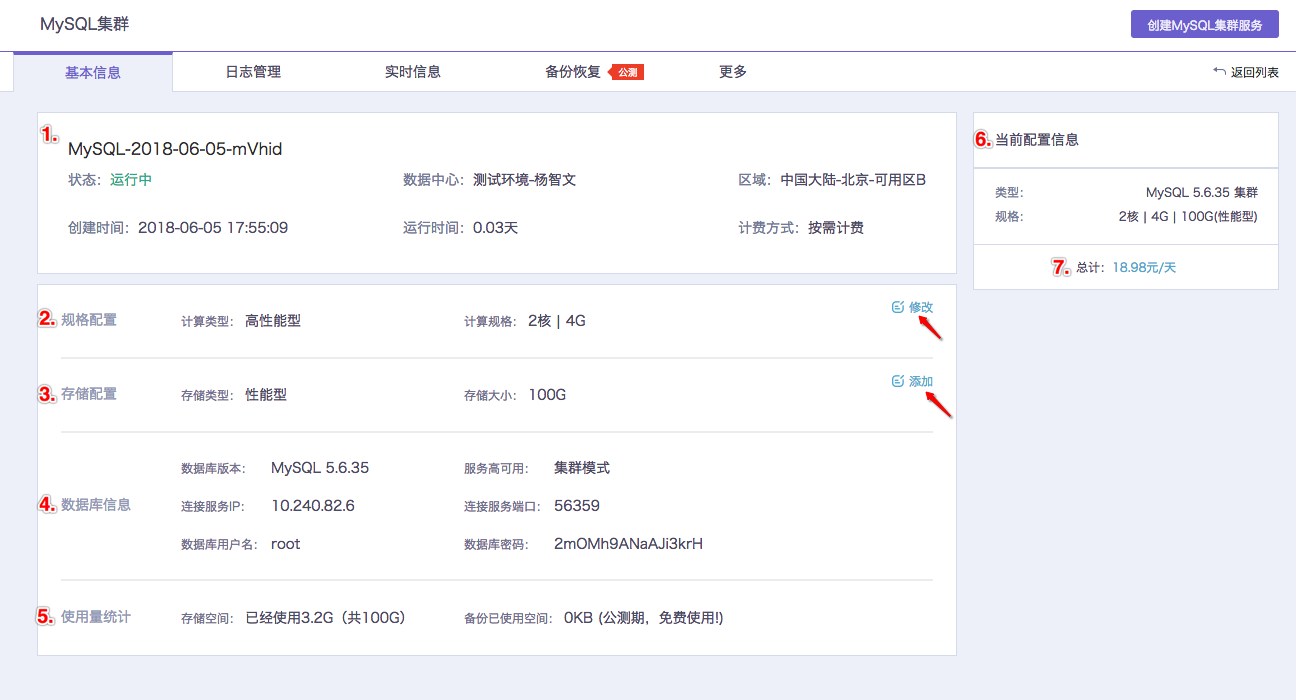Screen dimensions: 1296x700
Task: Click the 数据库信息 section heading
Action: pyautogui.click(x=96, y=505)
